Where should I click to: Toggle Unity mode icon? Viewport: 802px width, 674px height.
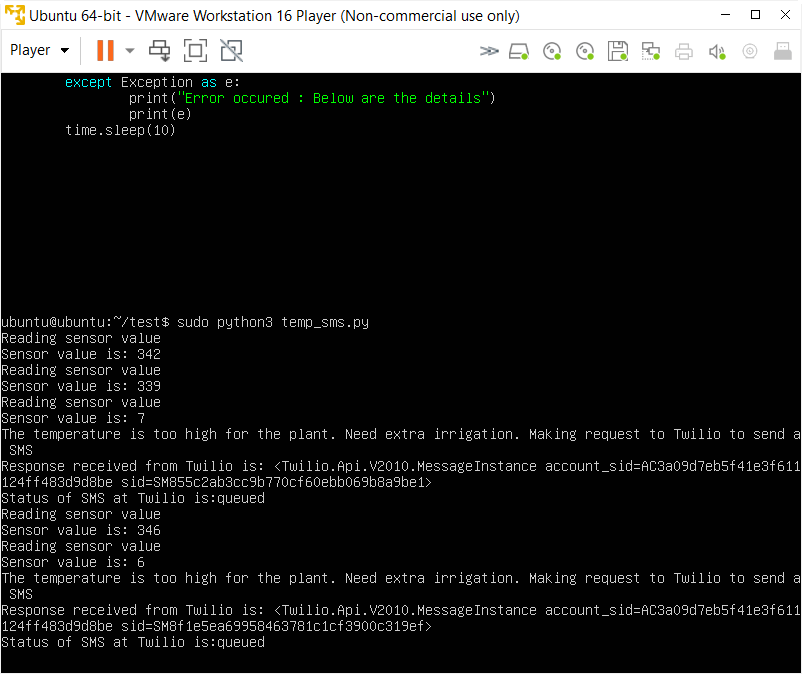pos(231,51)
